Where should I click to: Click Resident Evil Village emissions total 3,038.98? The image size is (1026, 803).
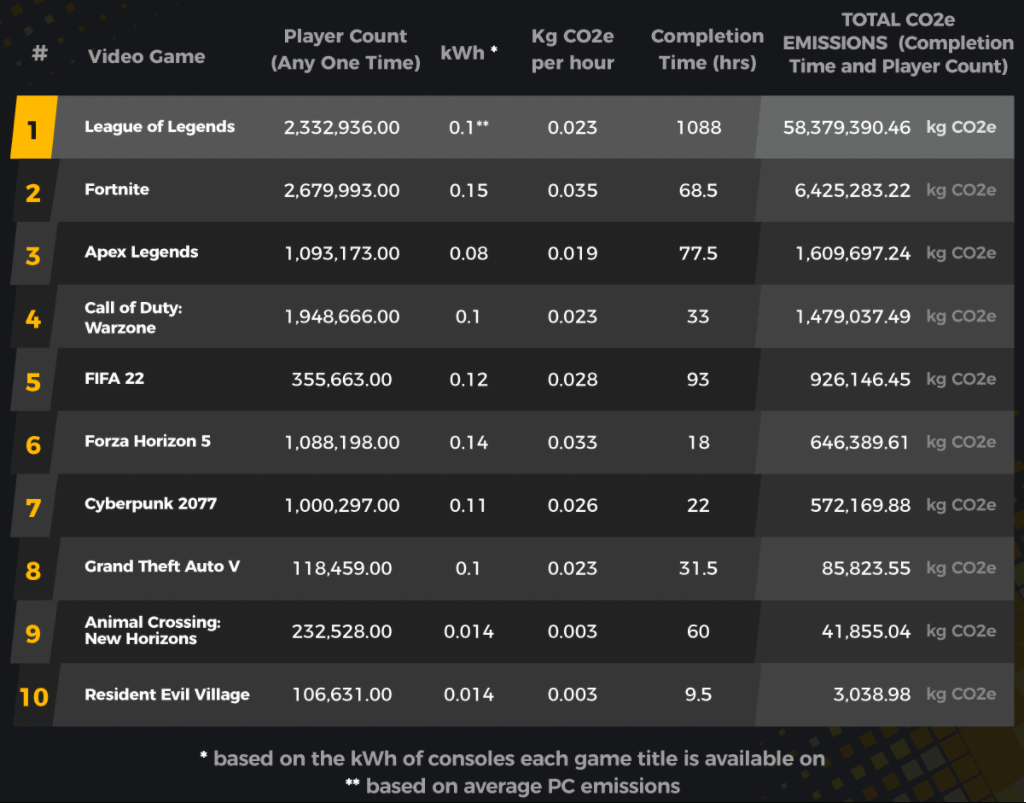[872, 694]
